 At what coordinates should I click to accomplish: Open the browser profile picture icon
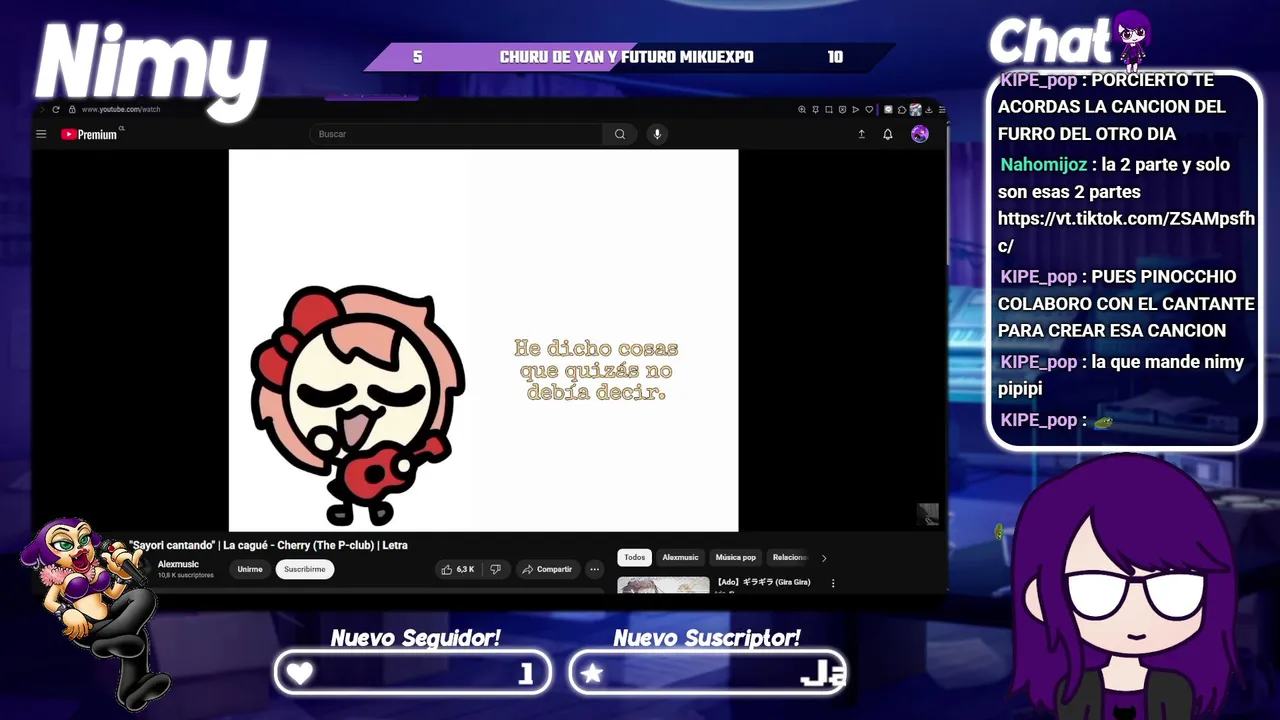(915, 110)
